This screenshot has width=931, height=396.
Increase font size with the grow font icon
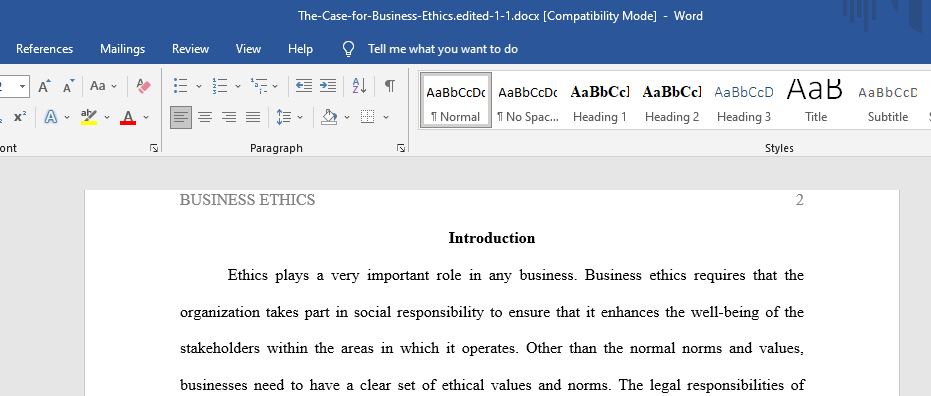(x=45, y=86)
